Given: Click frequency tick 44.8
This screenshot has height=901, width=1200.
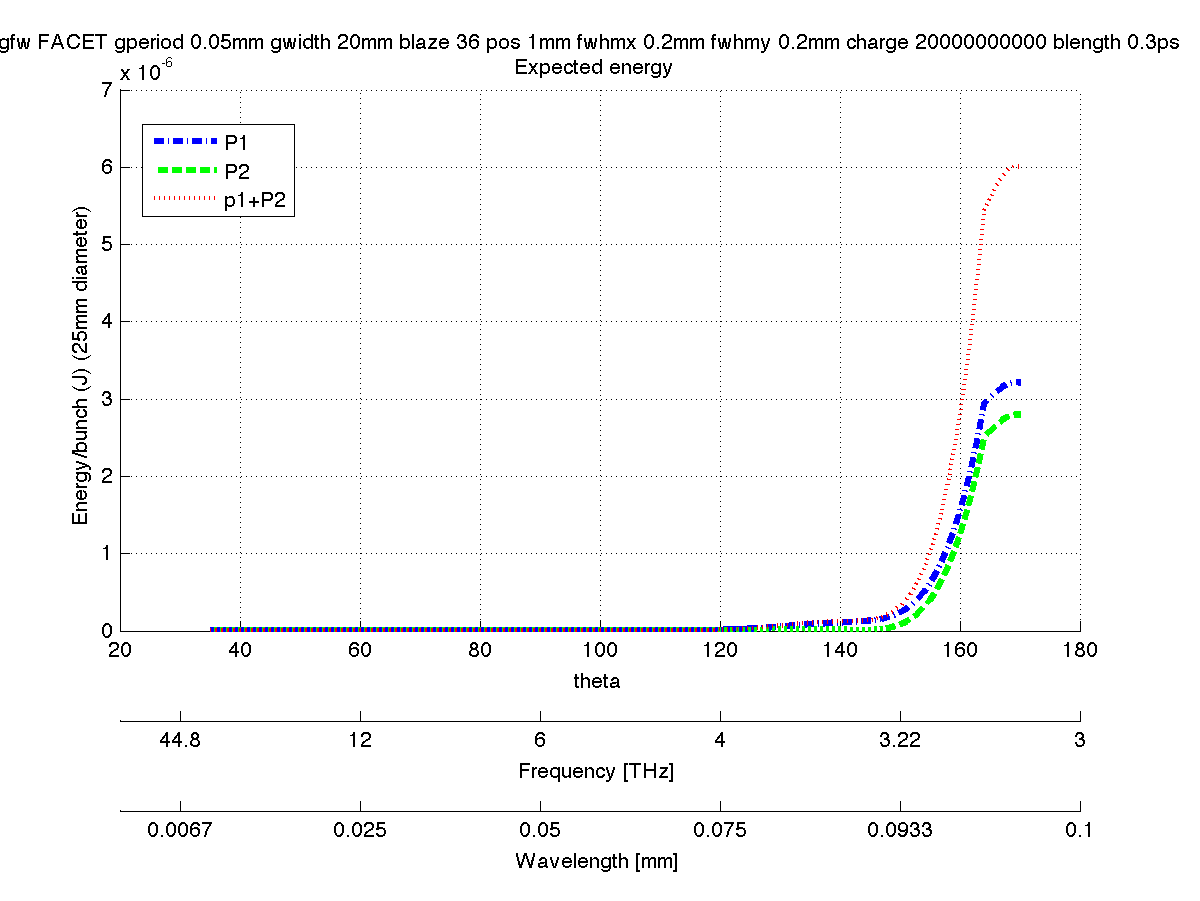Looking at the screenshot, I should 180,740.
